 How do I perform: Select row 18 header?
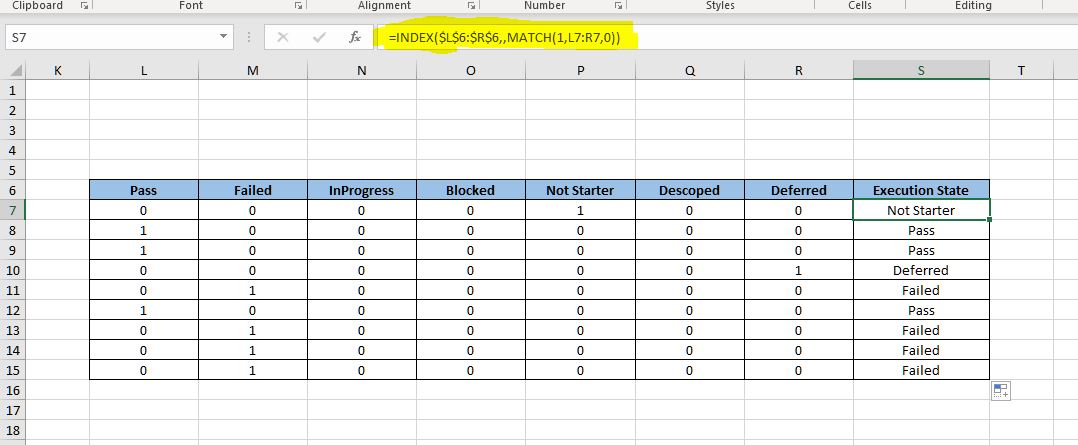click(x=13, y=430)
